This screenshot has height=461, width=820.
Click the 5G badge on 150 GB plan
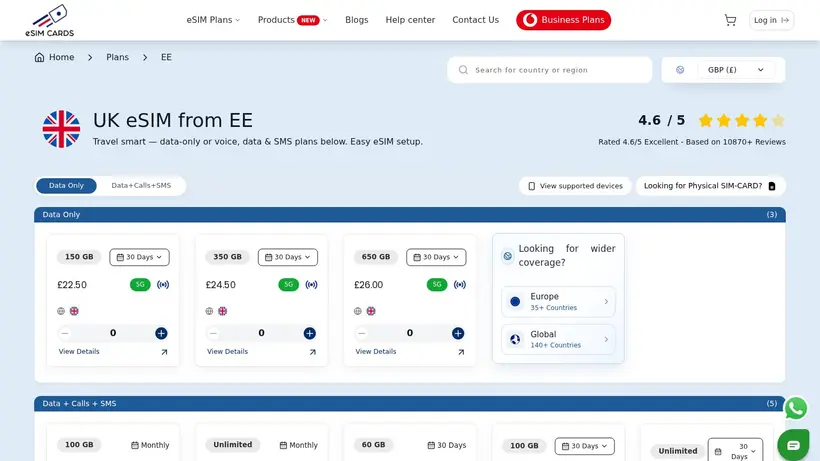tap(140, 284)
